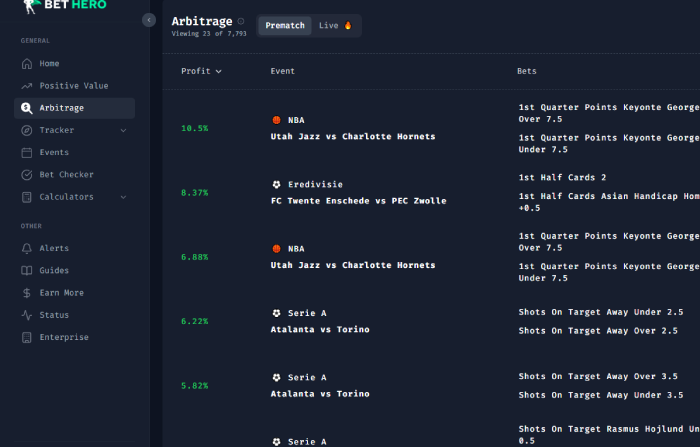Screen dimensions: 700x447
Task: Click the Earn More dollar icon
Action: (27, 293)
